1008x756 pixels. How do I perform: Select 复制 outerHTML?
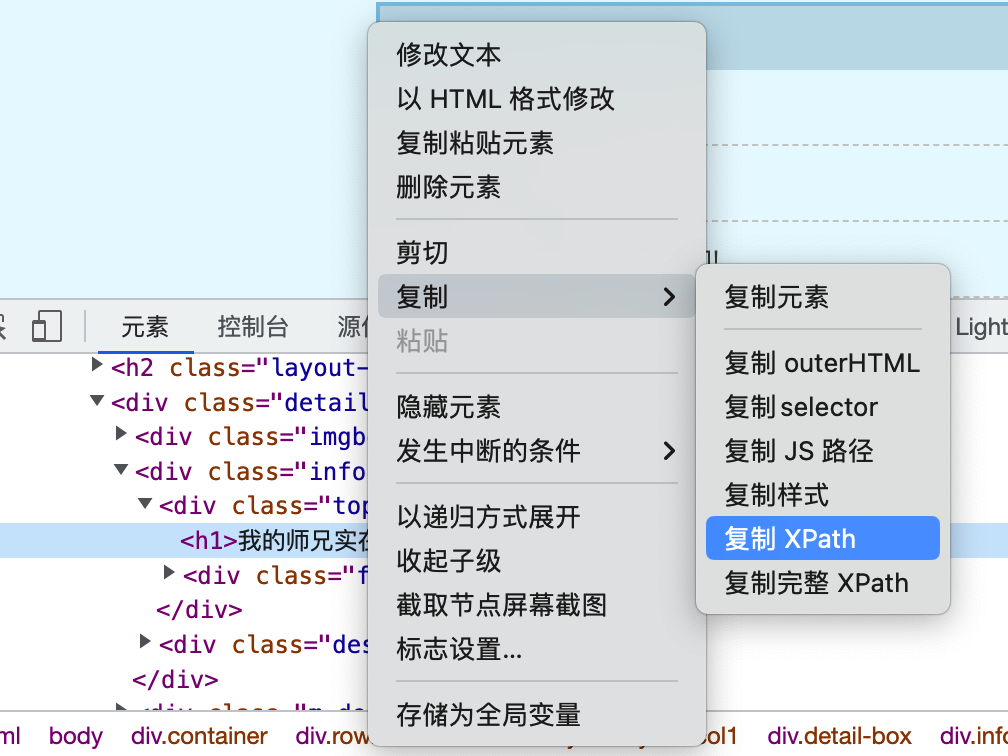822,363
